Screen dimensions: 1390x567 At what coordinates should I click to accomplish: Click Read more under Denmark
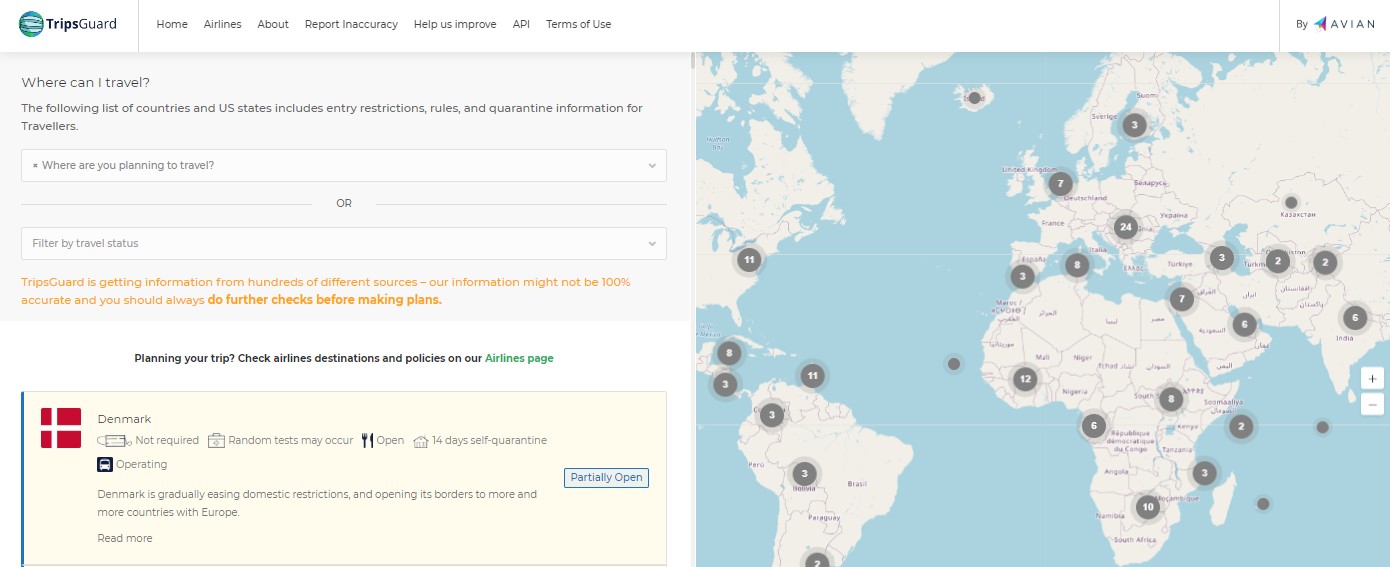coord(125,538)
